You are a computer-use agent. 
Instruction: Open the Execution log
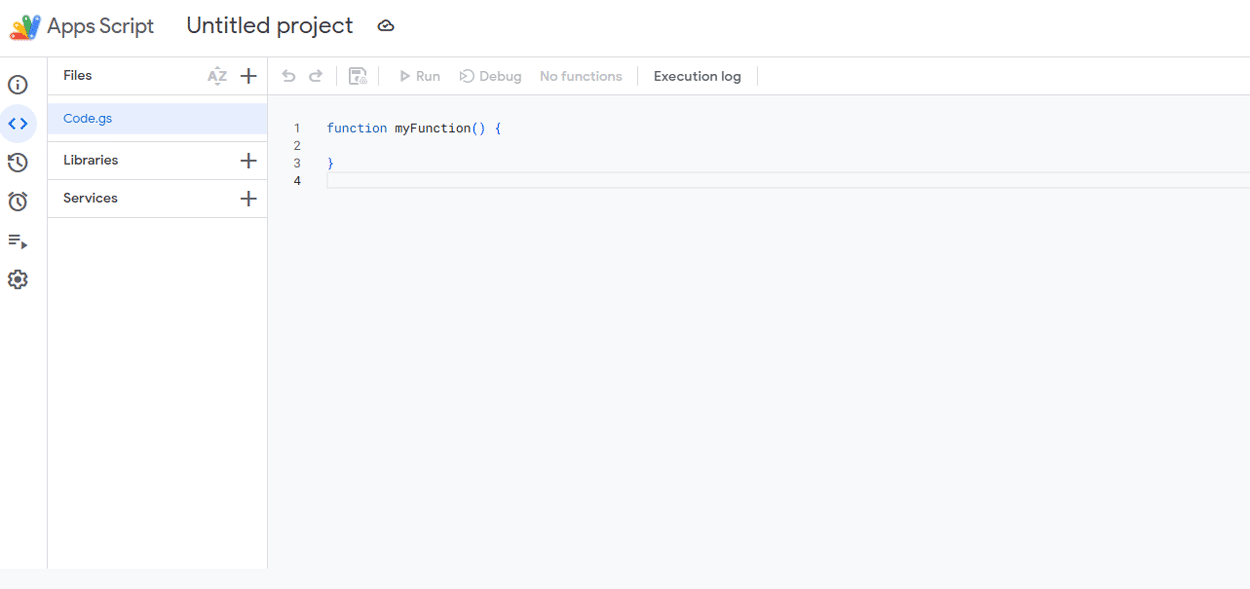697,75
